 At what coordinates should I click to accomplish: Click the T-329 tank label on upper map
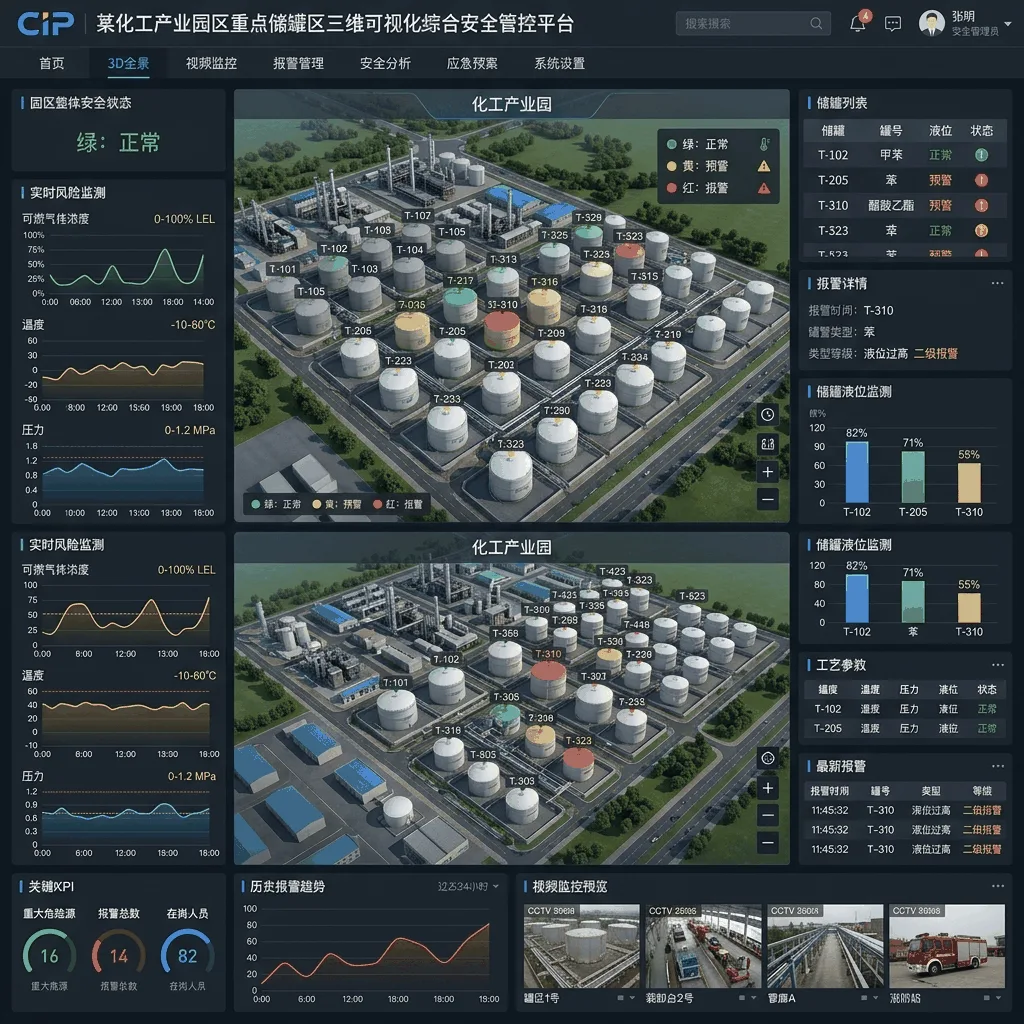click(x=588, y=217)
